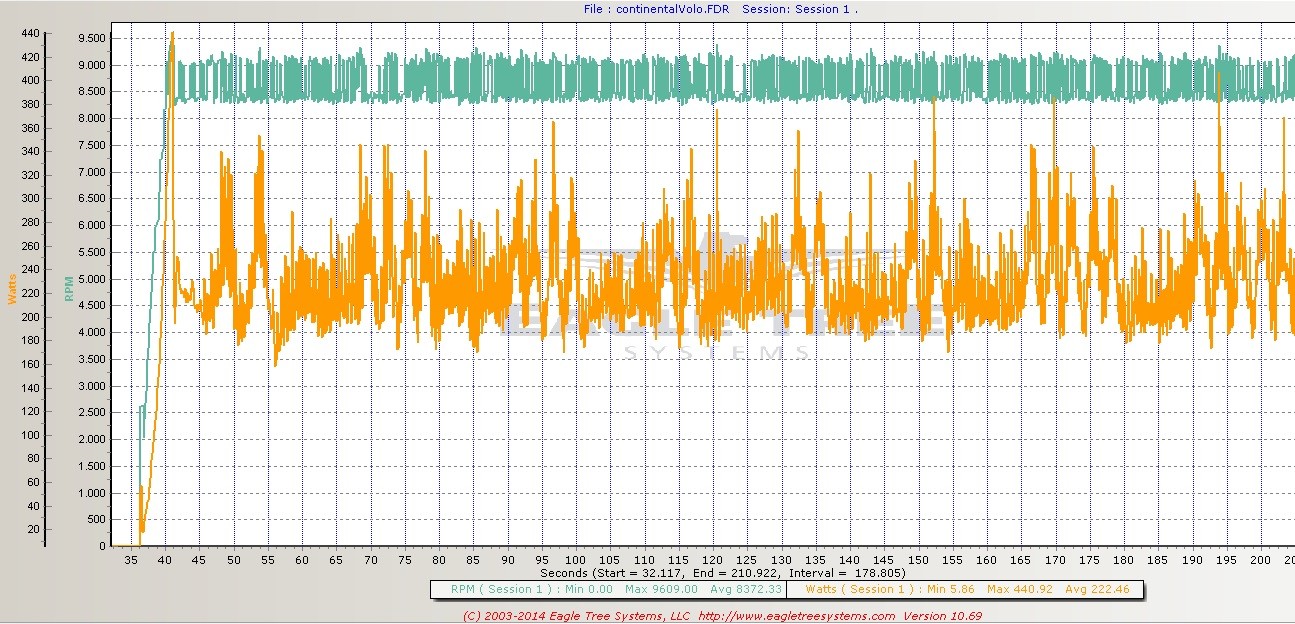Click the tallest orange Watts peak near 41 seconds

pos(172,36)
